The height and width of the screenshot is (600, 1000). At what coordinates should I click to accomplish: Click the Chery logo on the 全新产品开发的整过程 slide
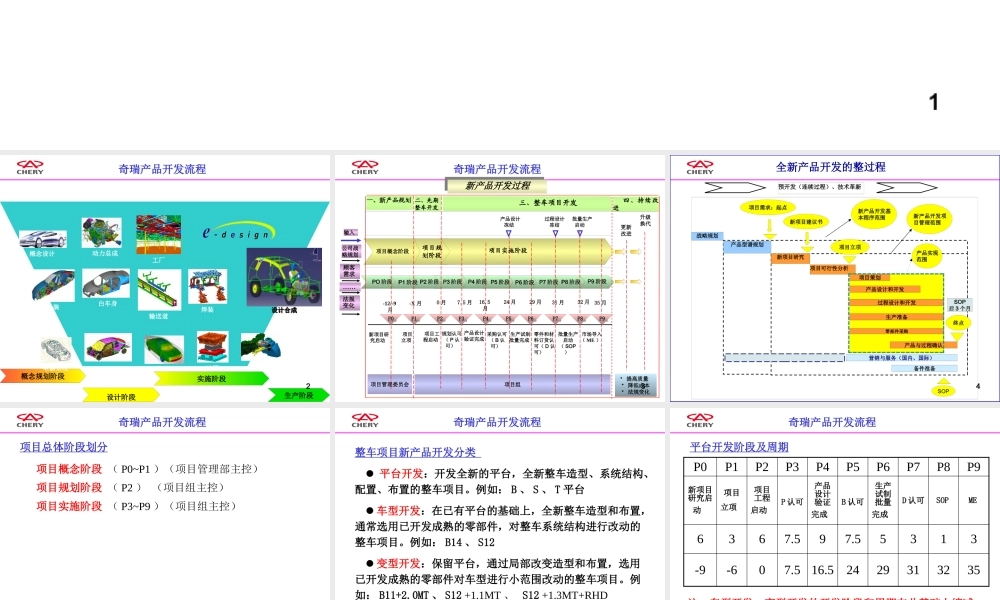(700, 167)
